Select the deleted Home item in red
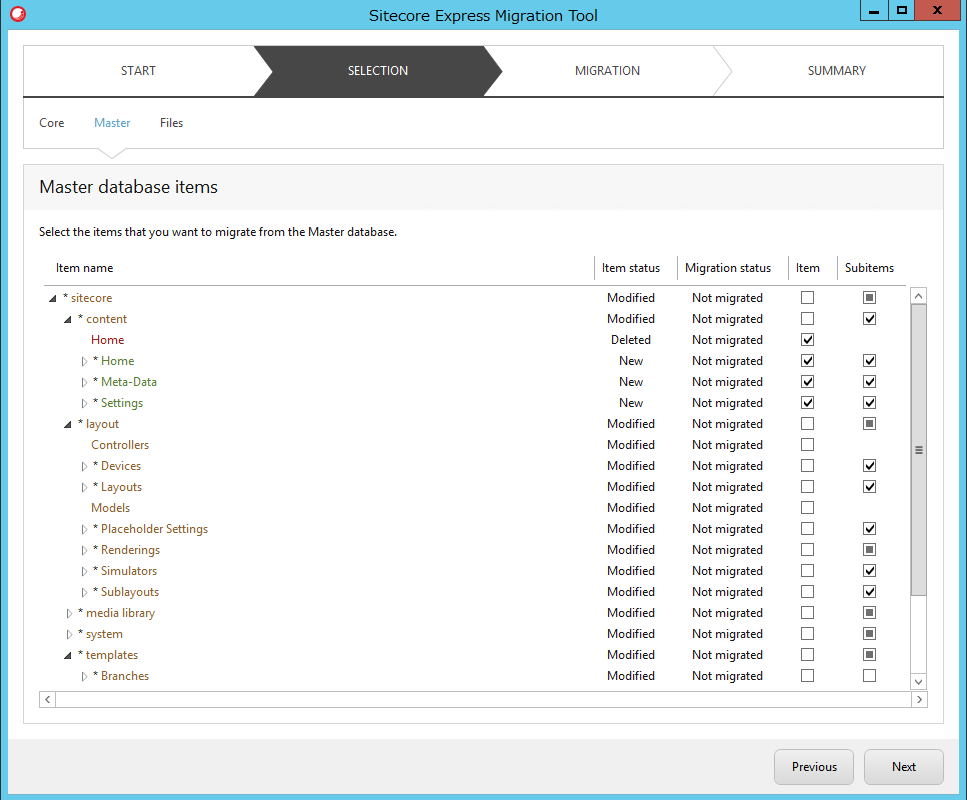Viewport: 967px width, 800px height. [107, 340]
